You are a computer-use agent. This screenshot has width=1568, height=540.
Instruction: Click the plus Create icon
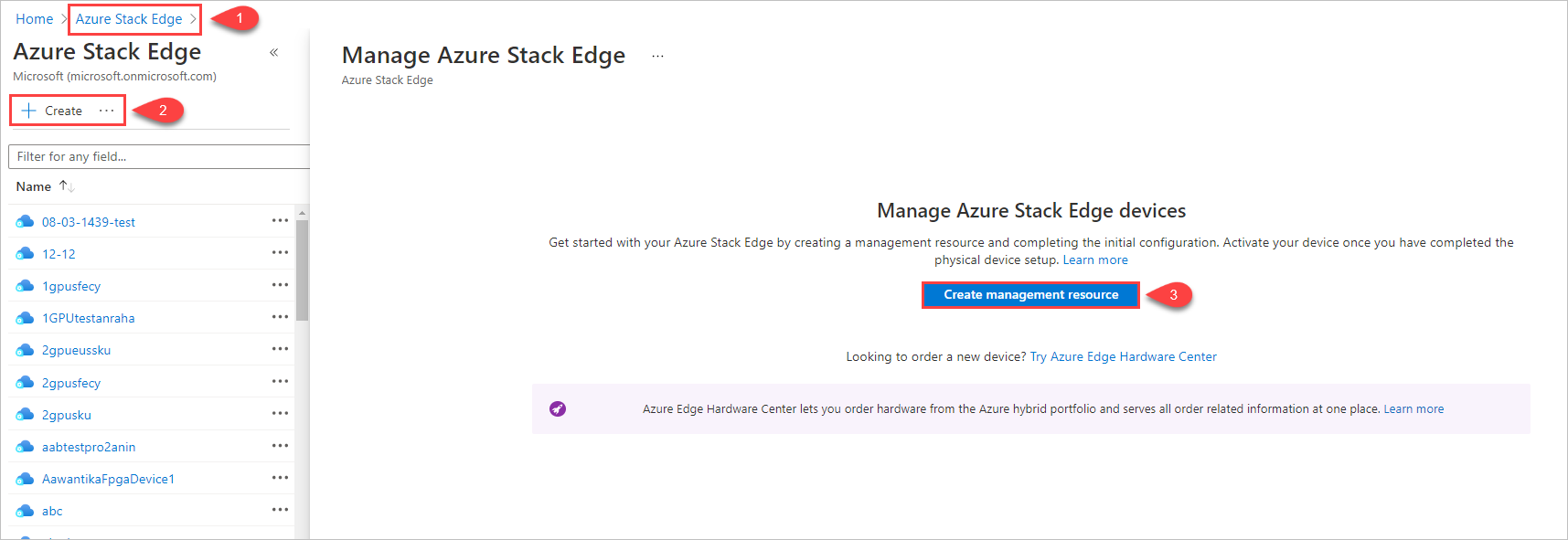click(29, 111)
